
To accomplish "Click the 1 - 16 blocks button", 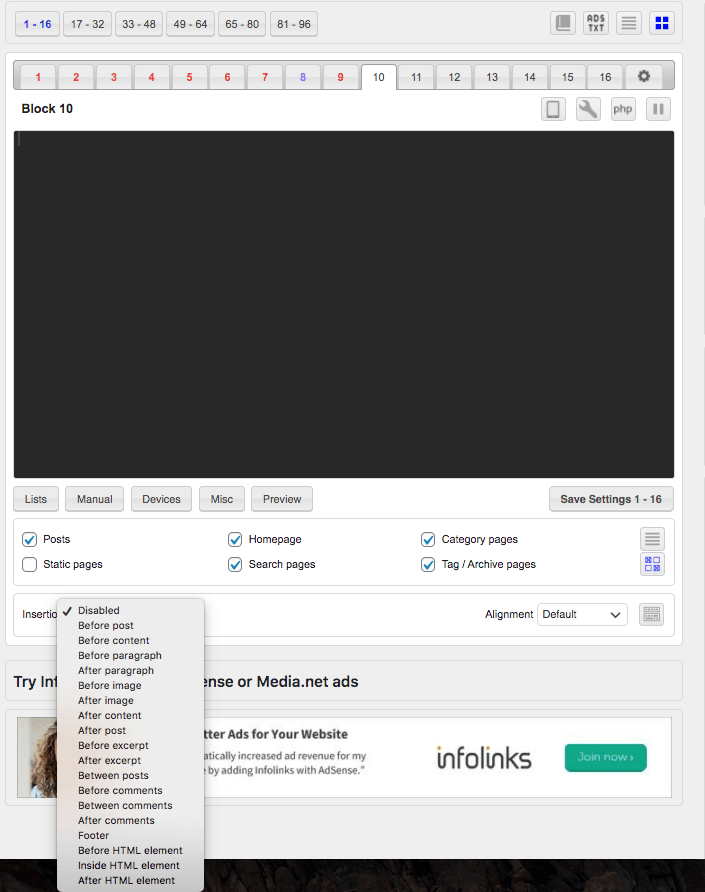I will pyautogui.click(x=38, y=24).
